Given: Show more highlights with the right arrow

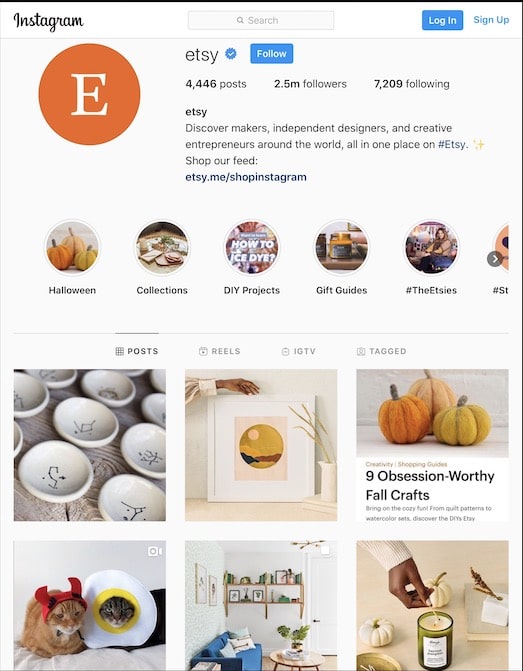Looking at the screenshot, I should tap(495, 259).
